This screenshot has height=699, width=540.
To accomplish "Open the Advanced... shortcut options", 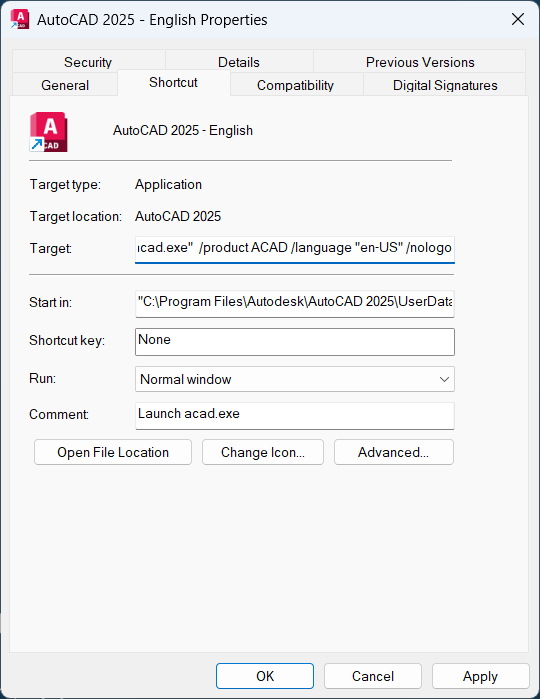I will 394,452.
